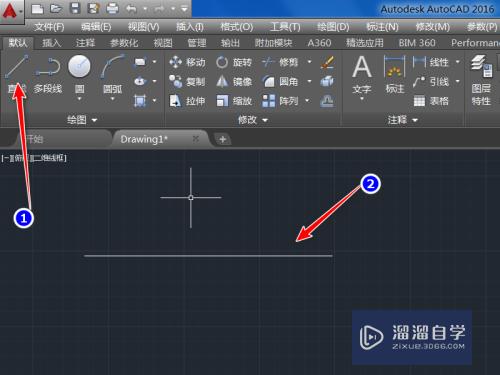The height and width of the screenshot is (375, 500).
Task: Switch to the Annotate (注释) ribbon tab
Action: click(x=85, y=43)
